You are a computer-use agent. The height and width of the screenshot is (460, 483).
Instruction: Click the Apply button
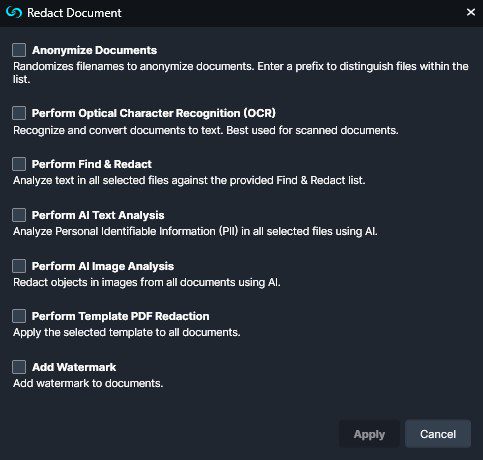pos(369,434)
